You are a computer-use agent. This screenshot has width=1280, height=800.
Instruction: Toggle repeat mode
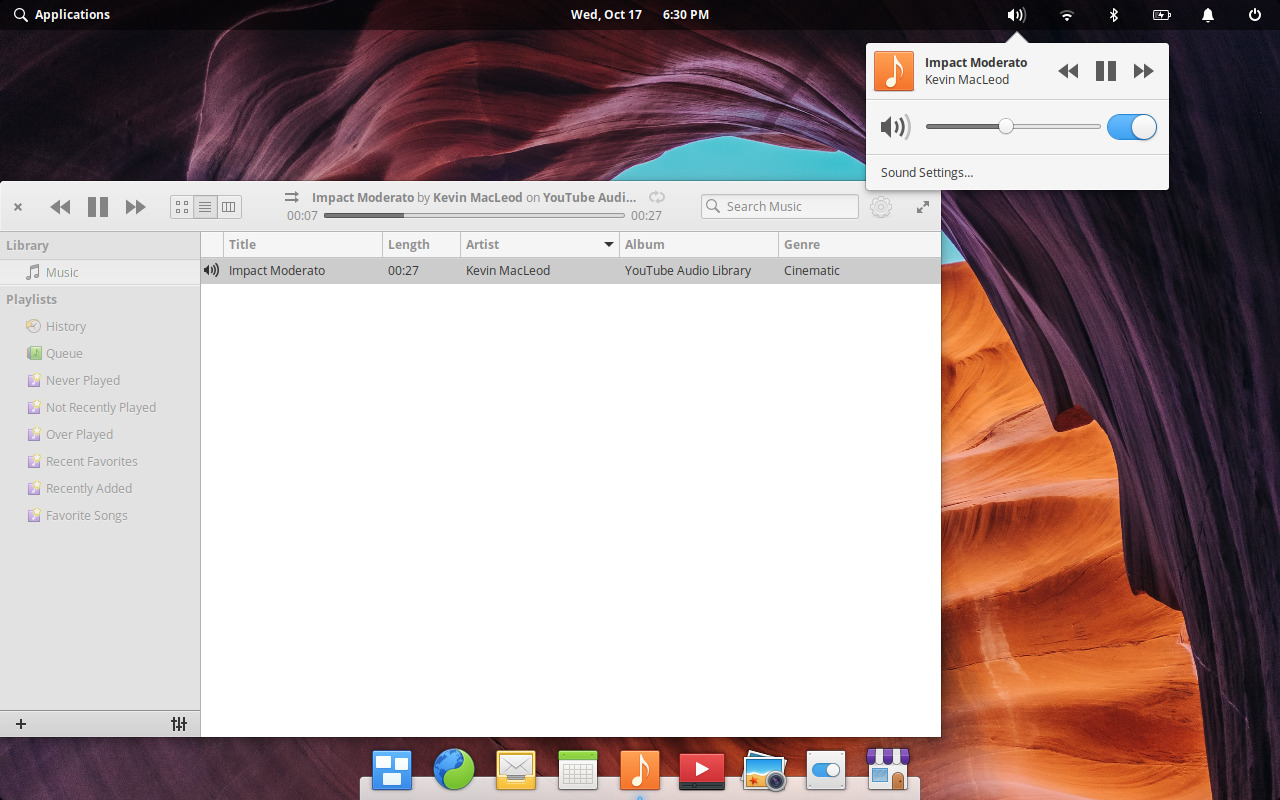(657, 197)
